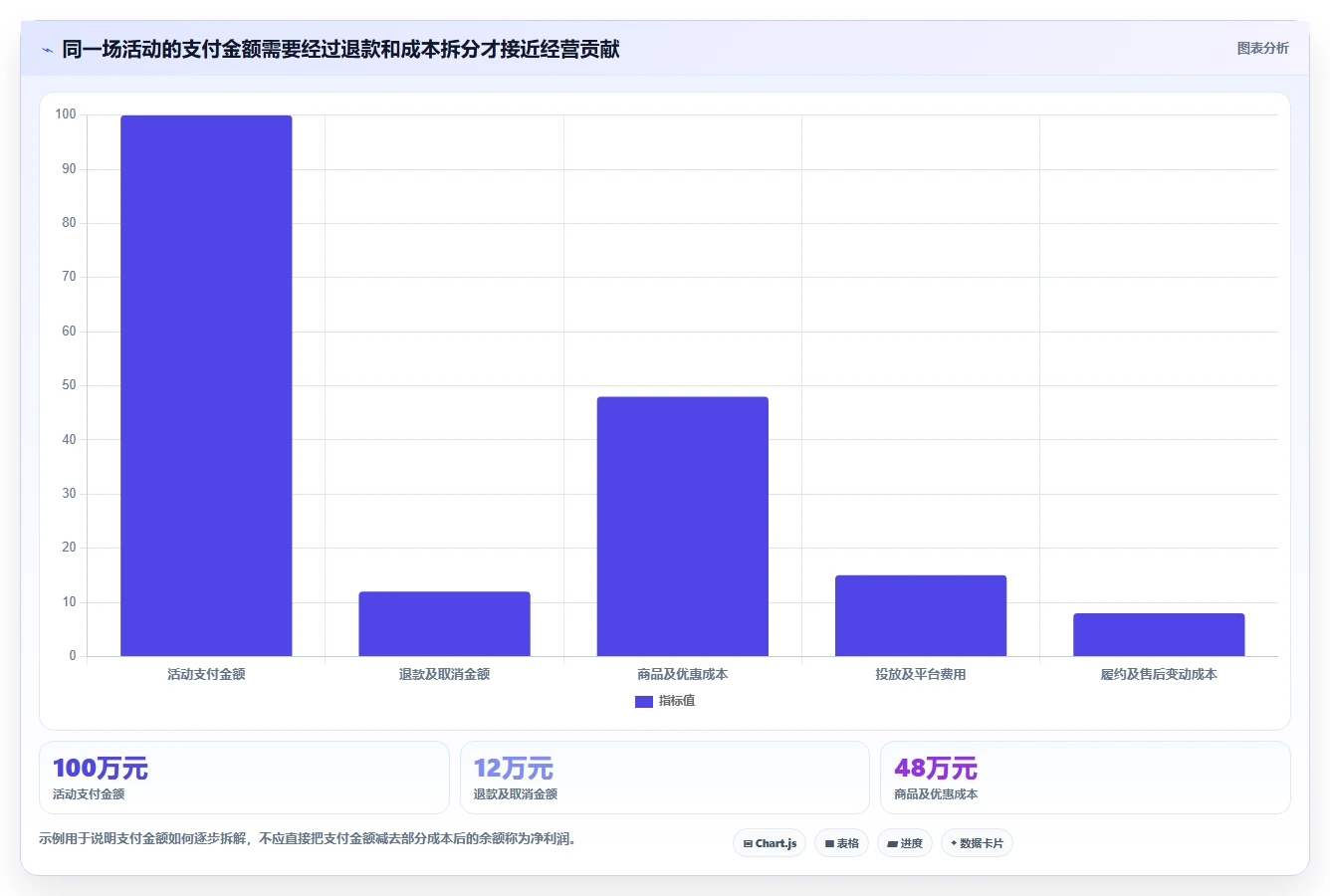Click the 活动支付金额 bar in the chart

[206, 385]
